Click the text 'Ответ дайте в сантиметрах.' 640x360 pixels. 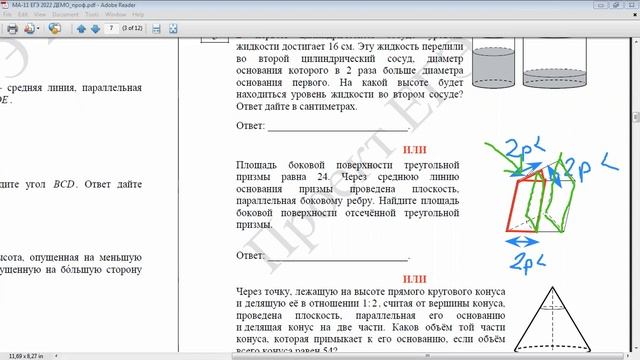pyautogui.click(x=296, y=107)
